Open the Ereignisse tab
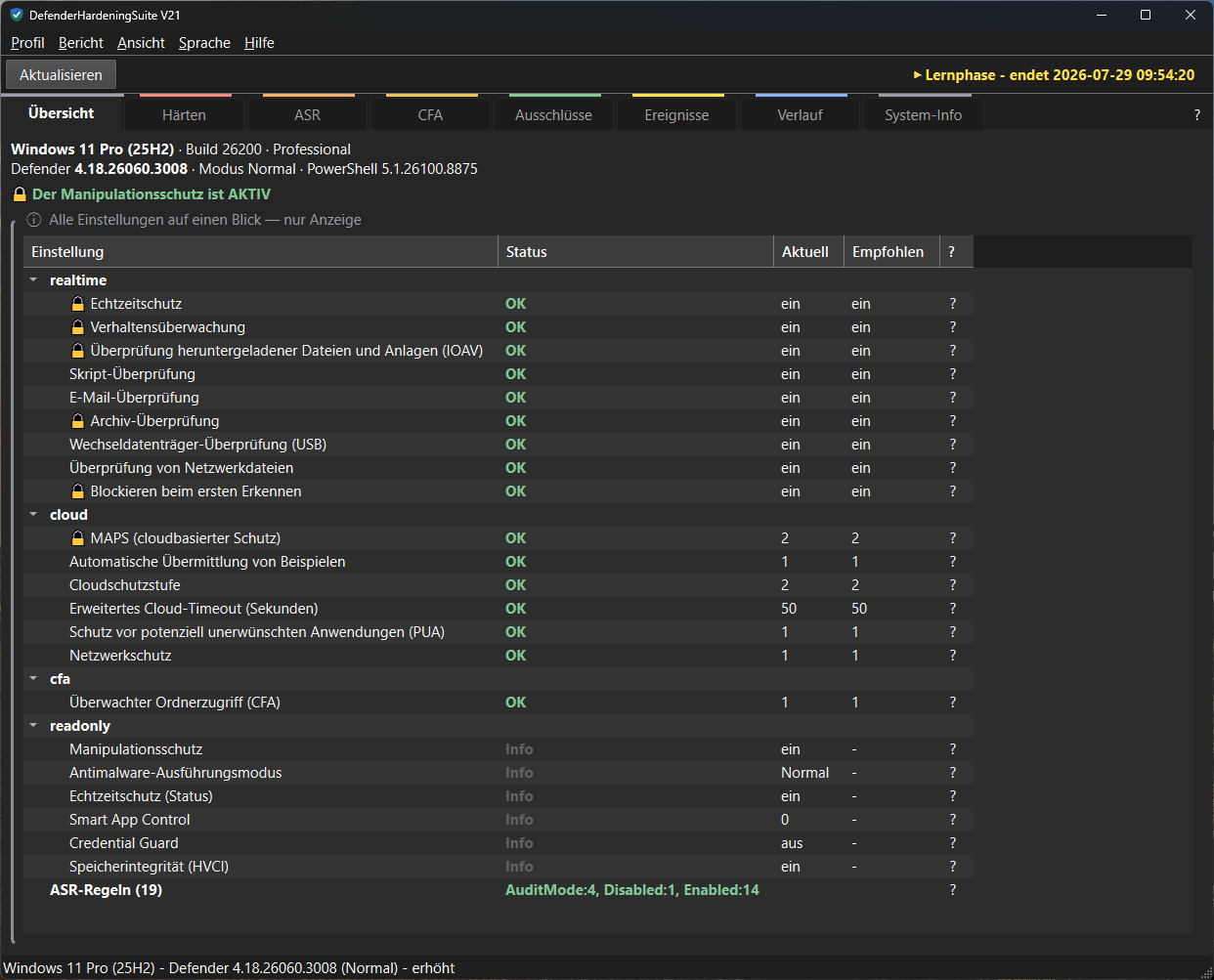 pos(676,114)
